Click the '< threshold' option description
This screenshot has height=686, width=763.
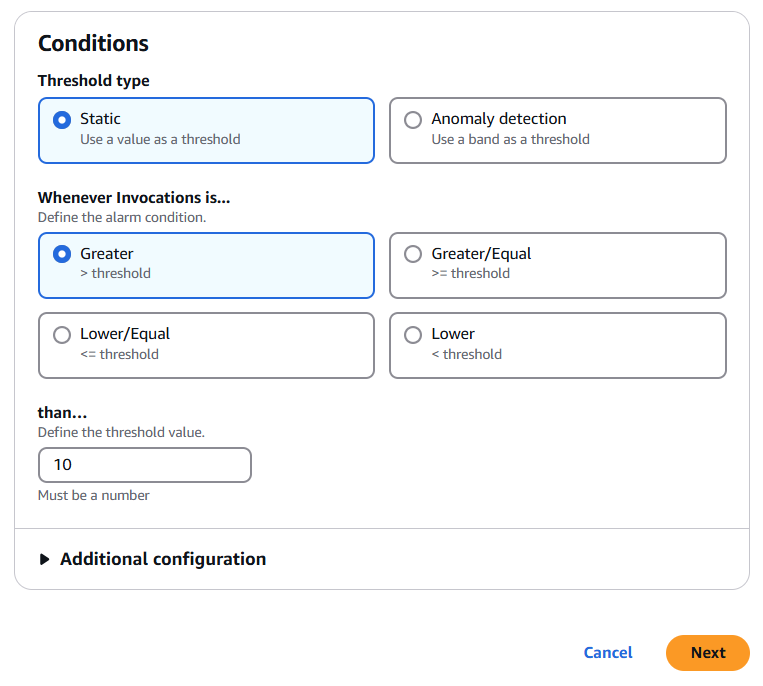pyautogui.click(x=466, y=354)
